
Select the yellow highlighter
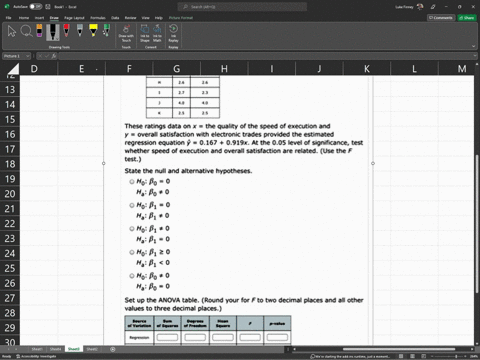[93, 31]
